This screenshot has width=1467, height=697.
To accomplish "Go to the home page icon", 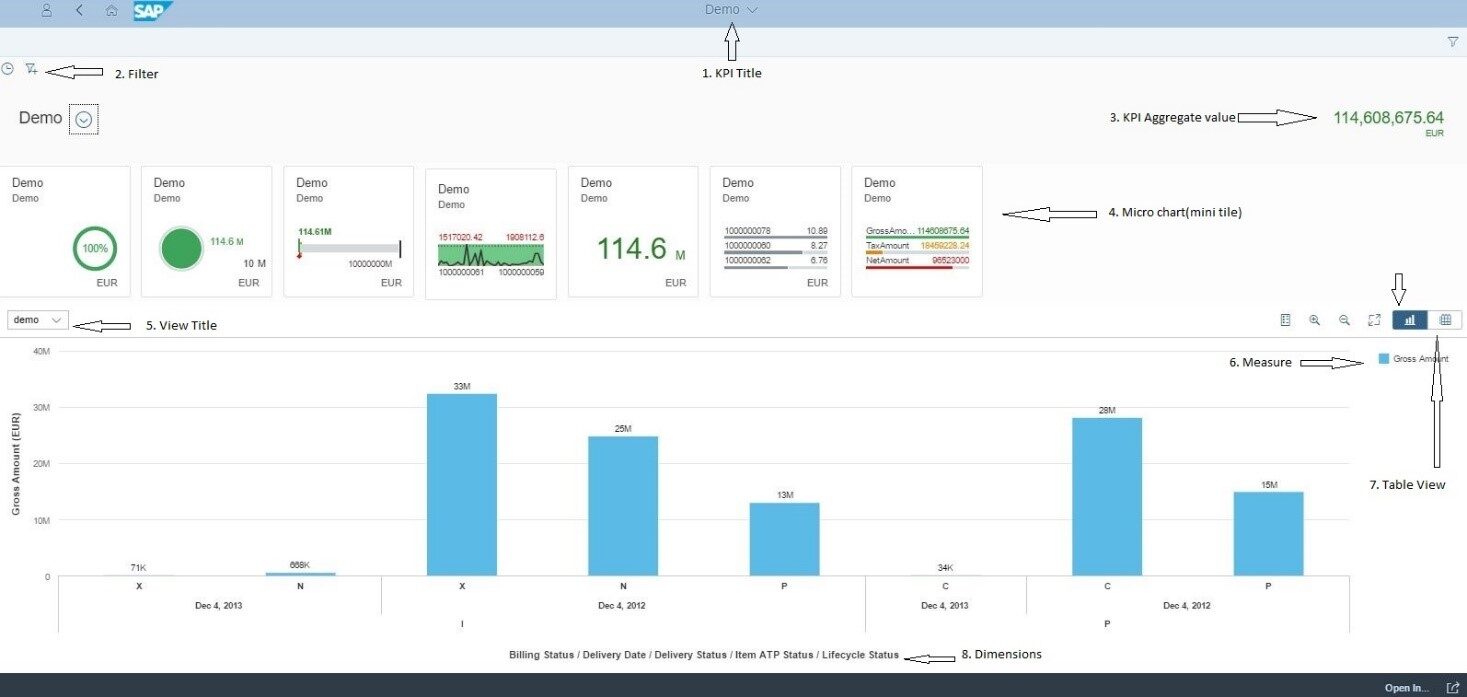I will click(x=111, y=10).
